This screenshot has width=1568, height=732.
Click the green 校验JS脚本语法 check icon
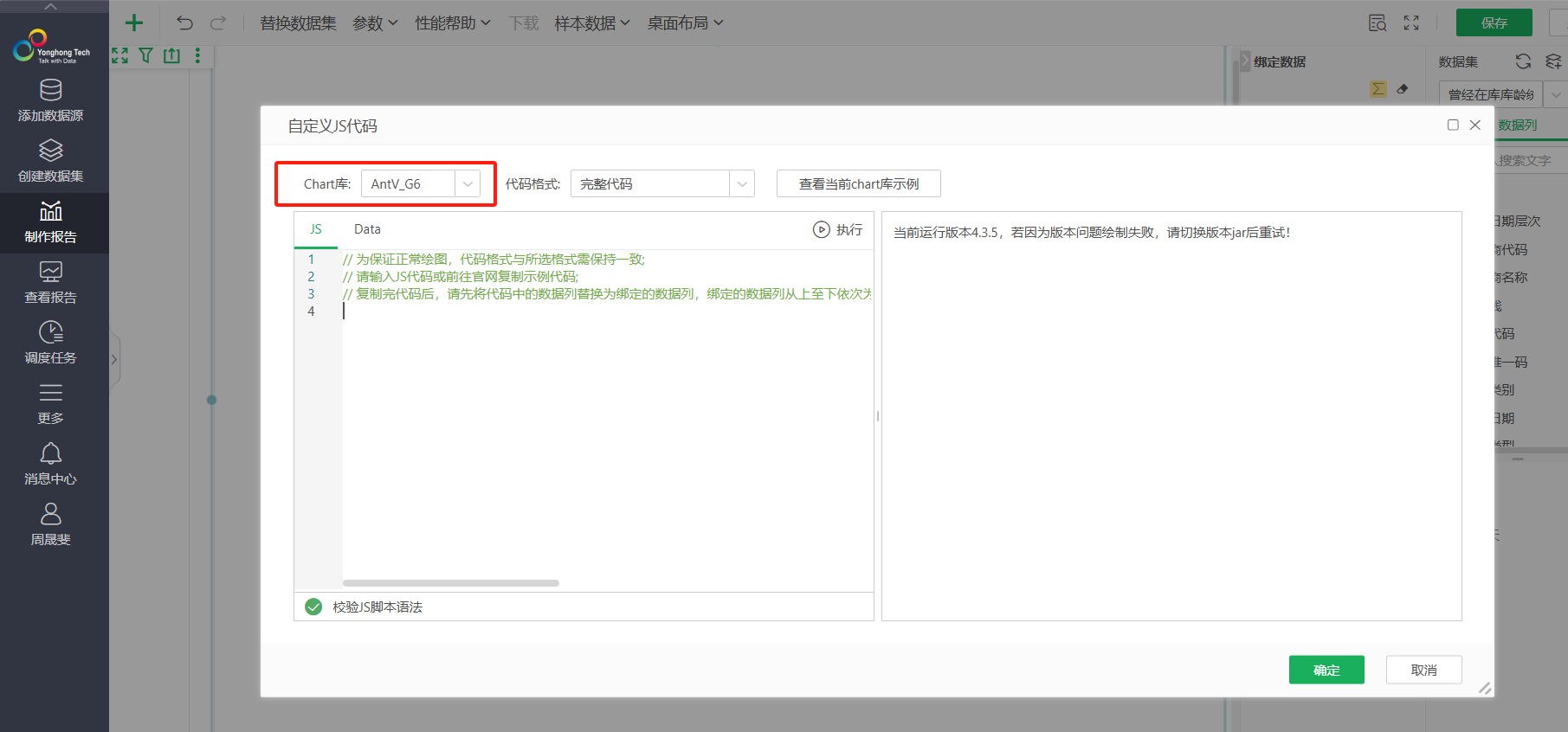pyautogui.click(x=313, y=607)
